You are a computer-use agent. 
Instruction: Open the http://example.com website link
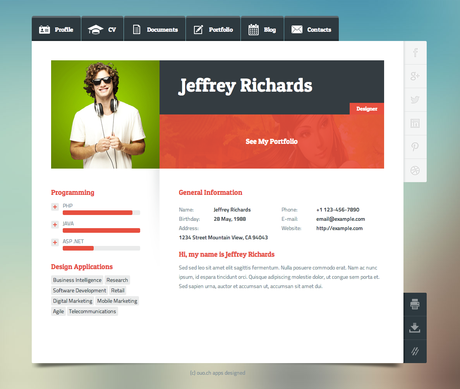pyautogui.click(x=339, y=228)
